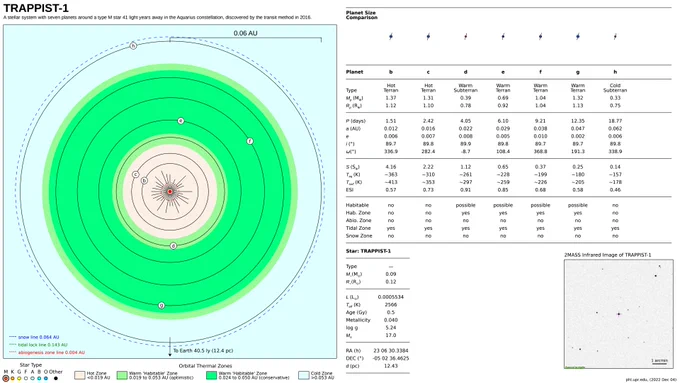Click the phl.upr.edu credit text
The height and width of the screenshot is (383, 680).
(651, 380)
